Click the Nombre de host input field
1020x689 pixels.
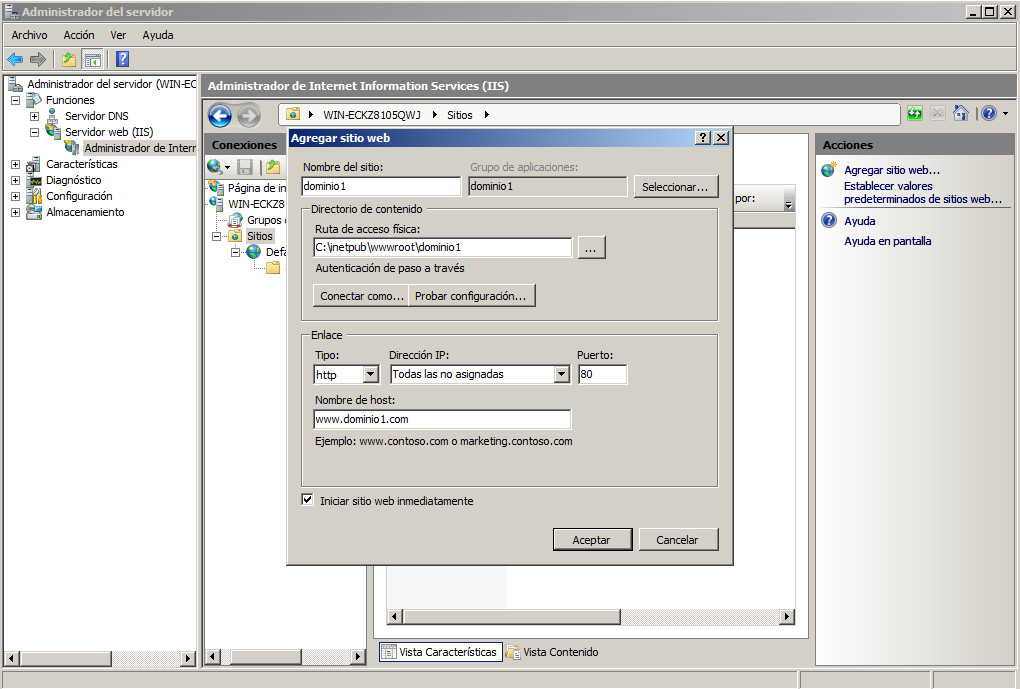pyautogui.click(x=441, y=419)
